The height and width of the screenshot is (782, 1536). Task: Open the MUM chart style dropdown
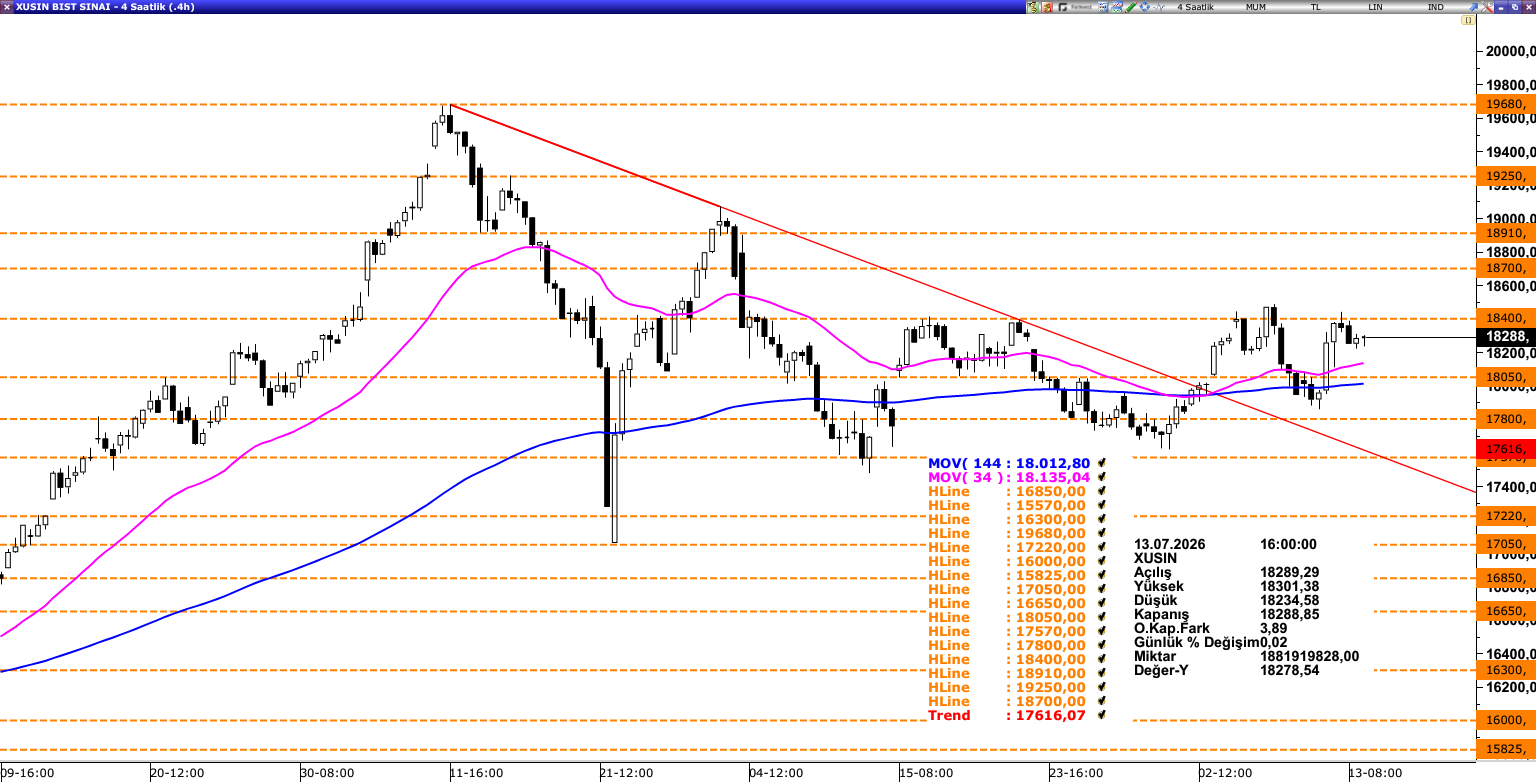[x=1254, y=7]
